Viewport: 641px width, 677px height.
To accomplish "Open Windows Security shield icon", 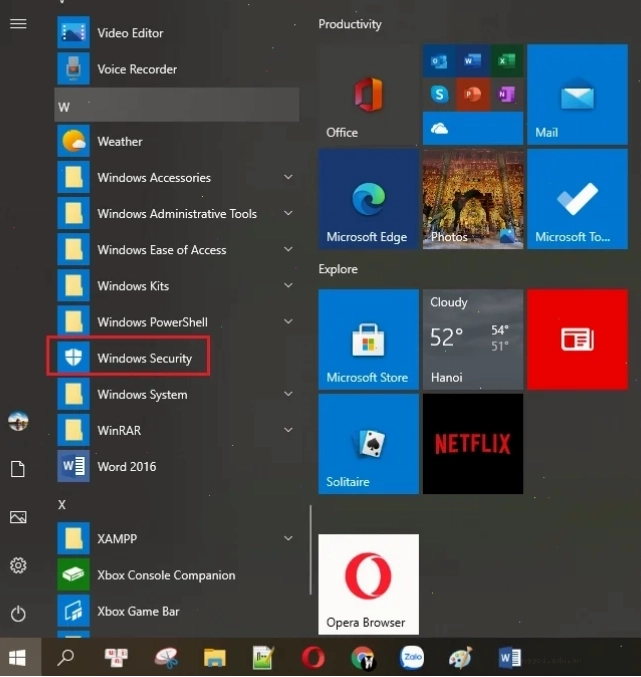I will tap(73, 357).
